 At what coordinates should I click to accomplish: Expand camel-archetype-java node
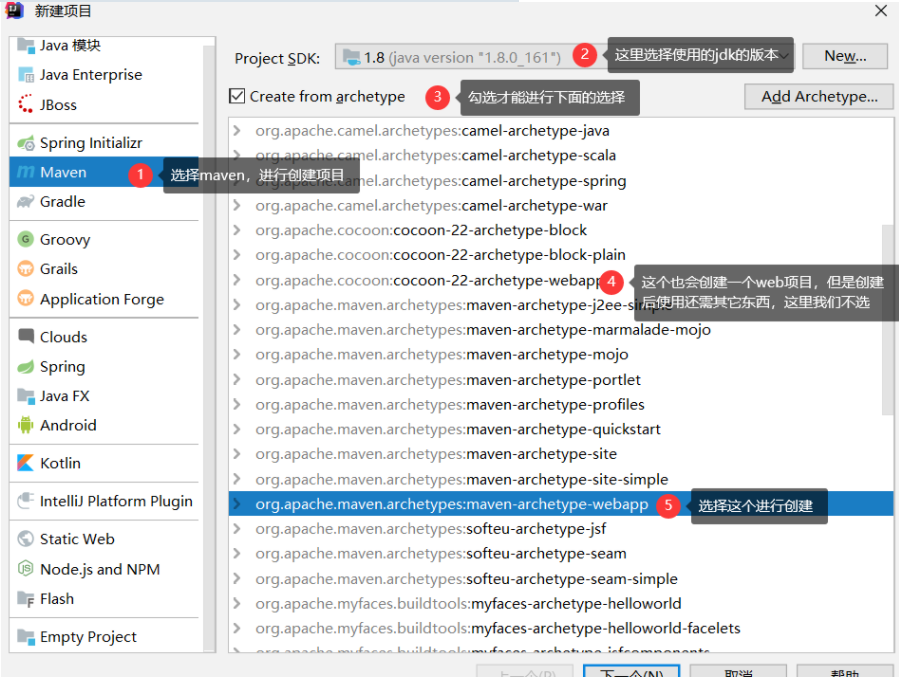click(237, 131)
